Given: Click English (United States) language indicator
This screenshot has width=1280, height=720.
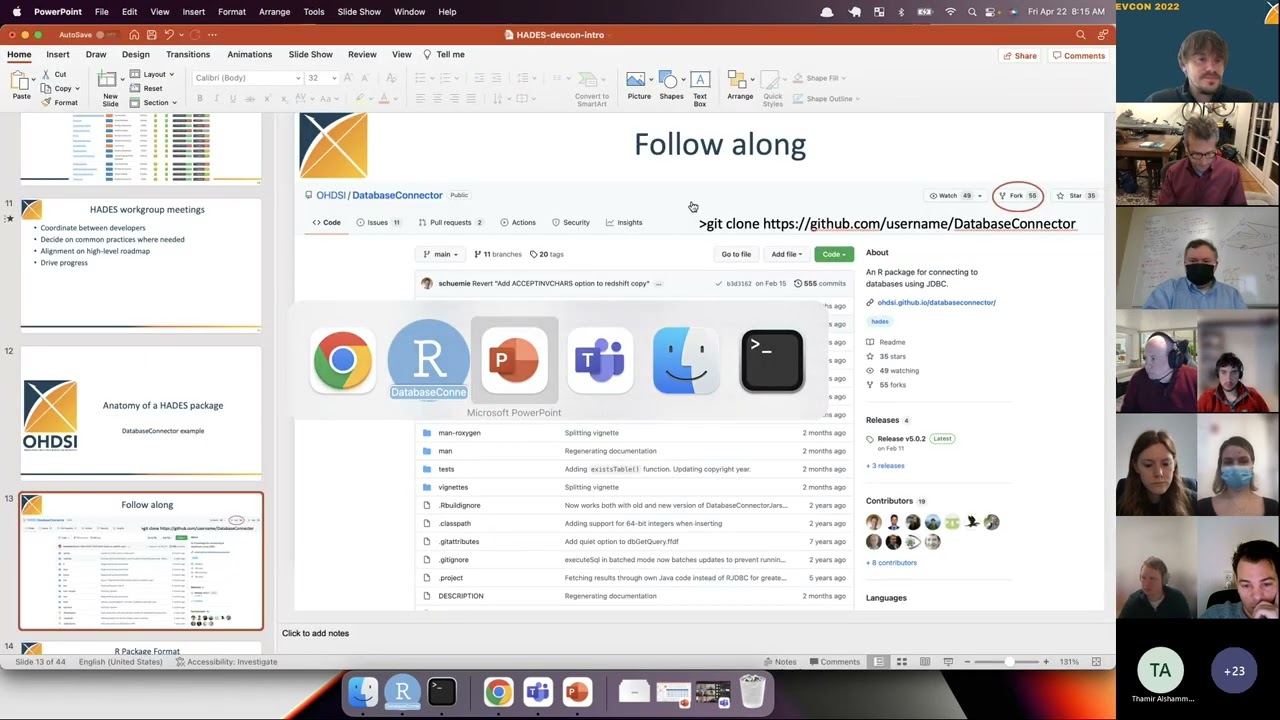Looking at the screenshot, I should click(120, 662).
